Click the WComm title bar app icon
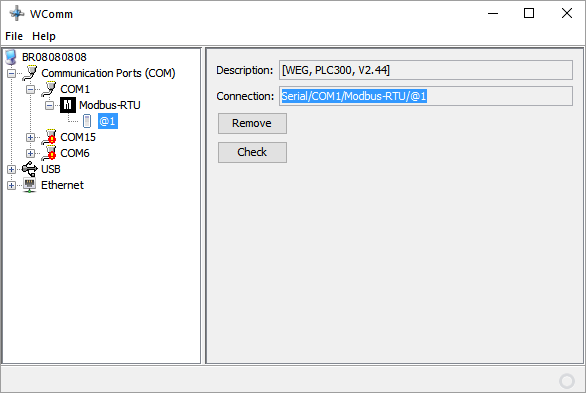This screenshot has height=393, width=586. (x=17, y=14)
